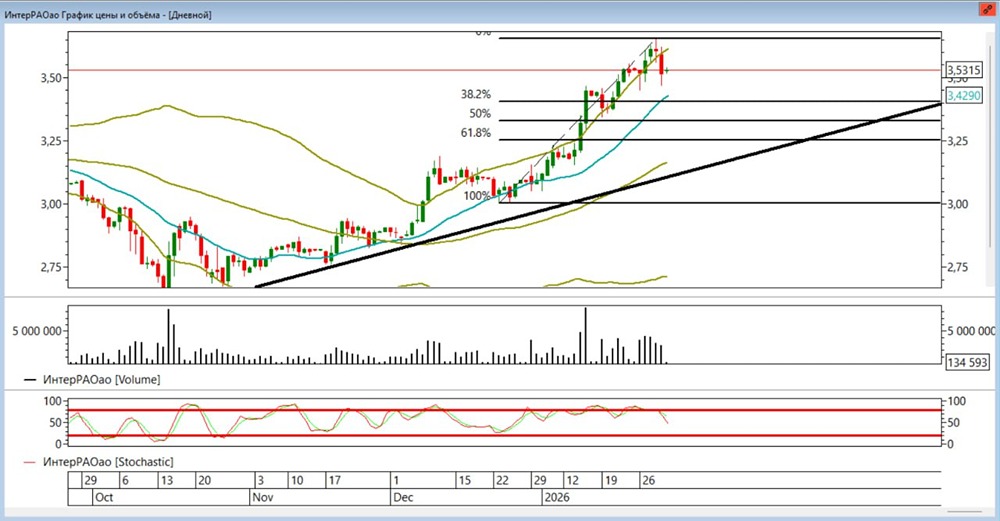Click the 26 date label in January
This screenshot has height=521, width=1000.
(648, 480)
